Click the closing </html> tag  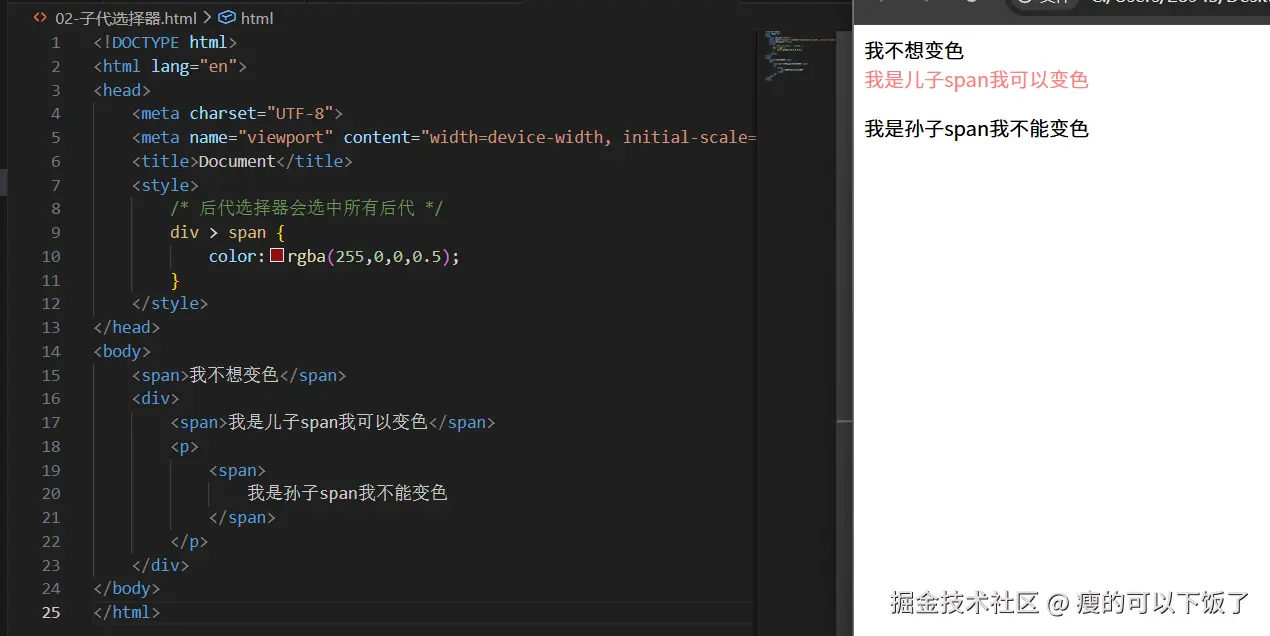click(x=127, y=612)
